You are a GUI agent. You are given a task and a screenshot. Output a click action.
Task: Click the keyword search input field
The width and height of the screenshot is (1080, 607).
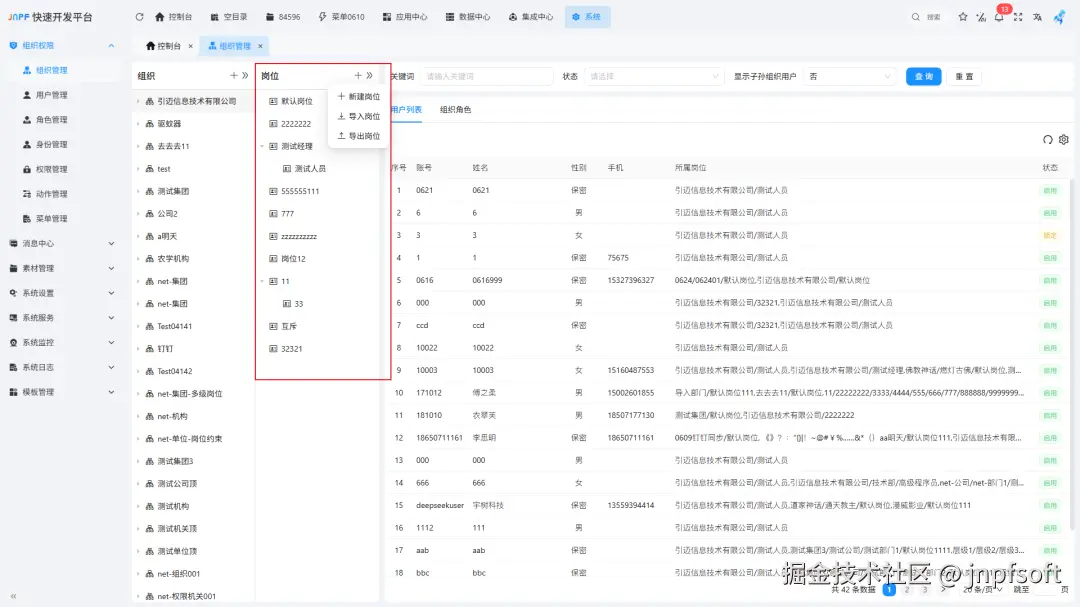tap(487, 75)
